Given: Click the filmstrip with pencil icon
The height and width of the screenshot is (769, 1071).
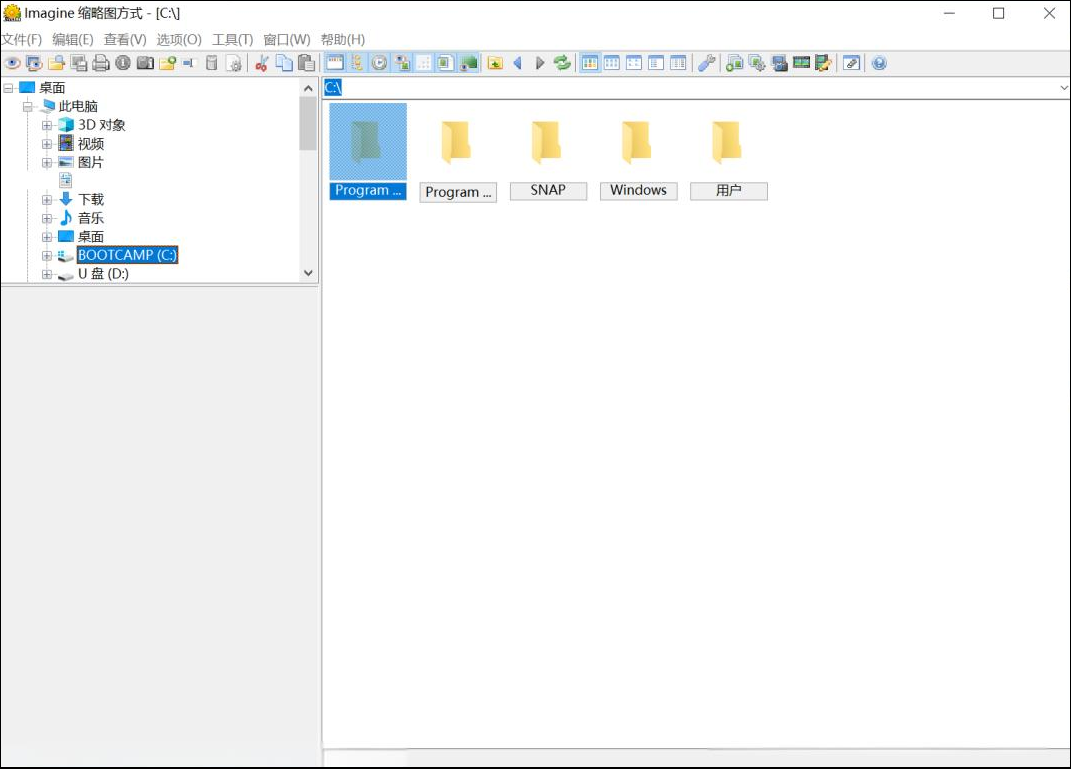Looking at the screenshot, I should pyautogui.click(x=824, y=64).
